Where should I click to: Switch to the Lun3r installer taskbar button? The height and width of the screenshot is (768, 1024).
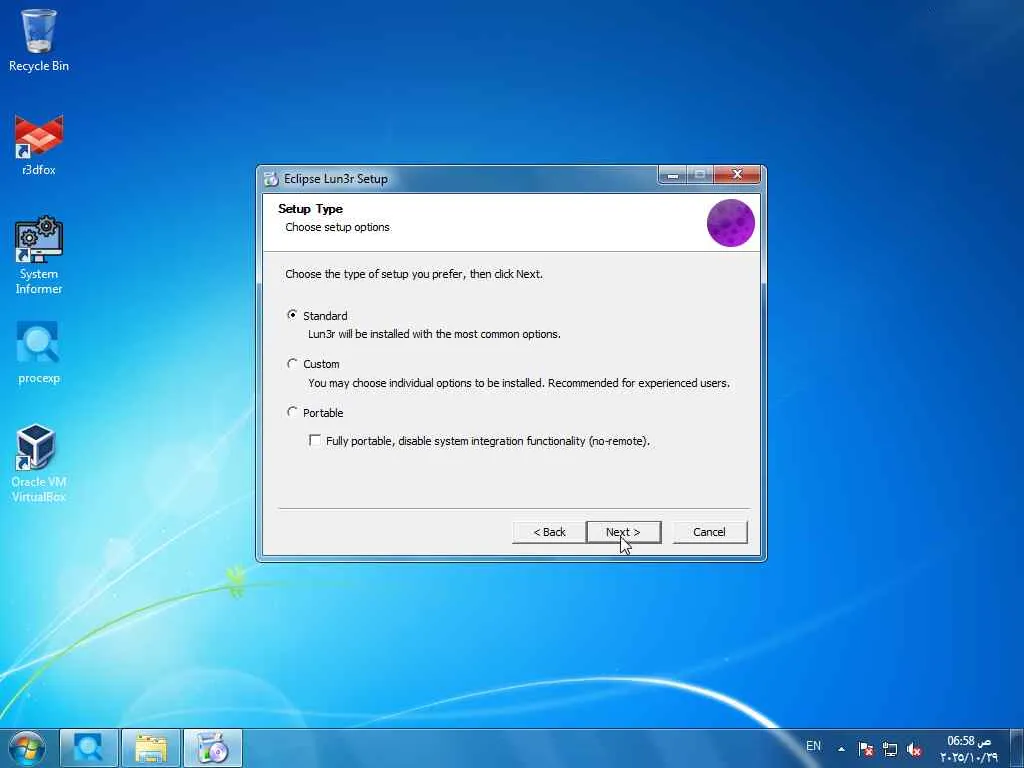point(212,748)
